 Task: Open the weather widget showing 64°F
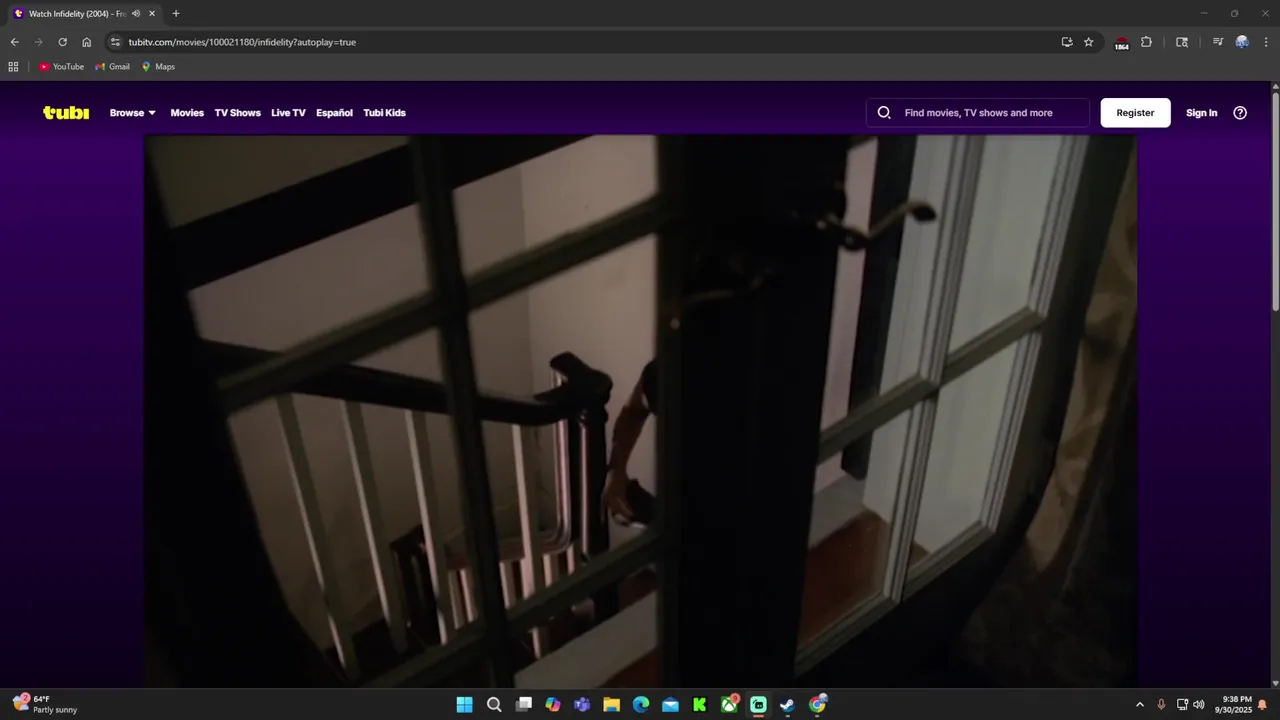[x=45, y=705]
